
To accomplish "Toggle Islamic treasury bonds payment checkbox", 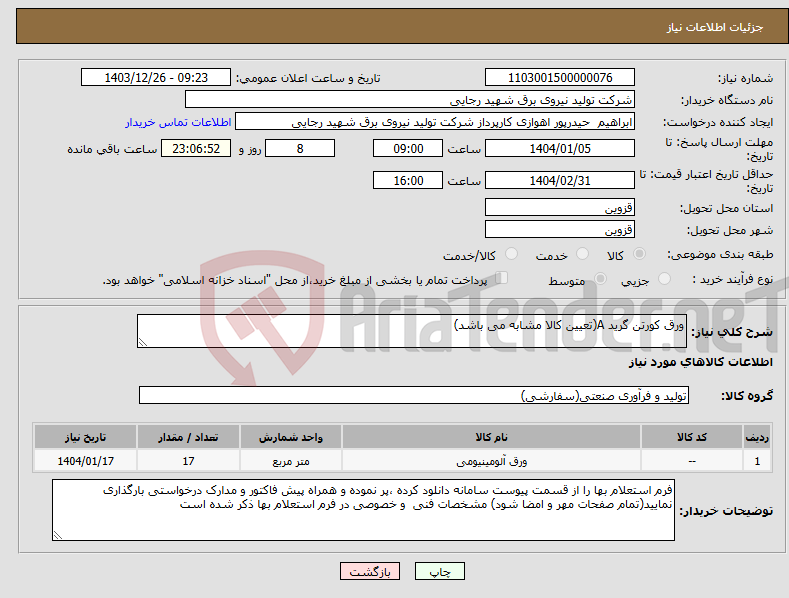I will pos(502,278).
